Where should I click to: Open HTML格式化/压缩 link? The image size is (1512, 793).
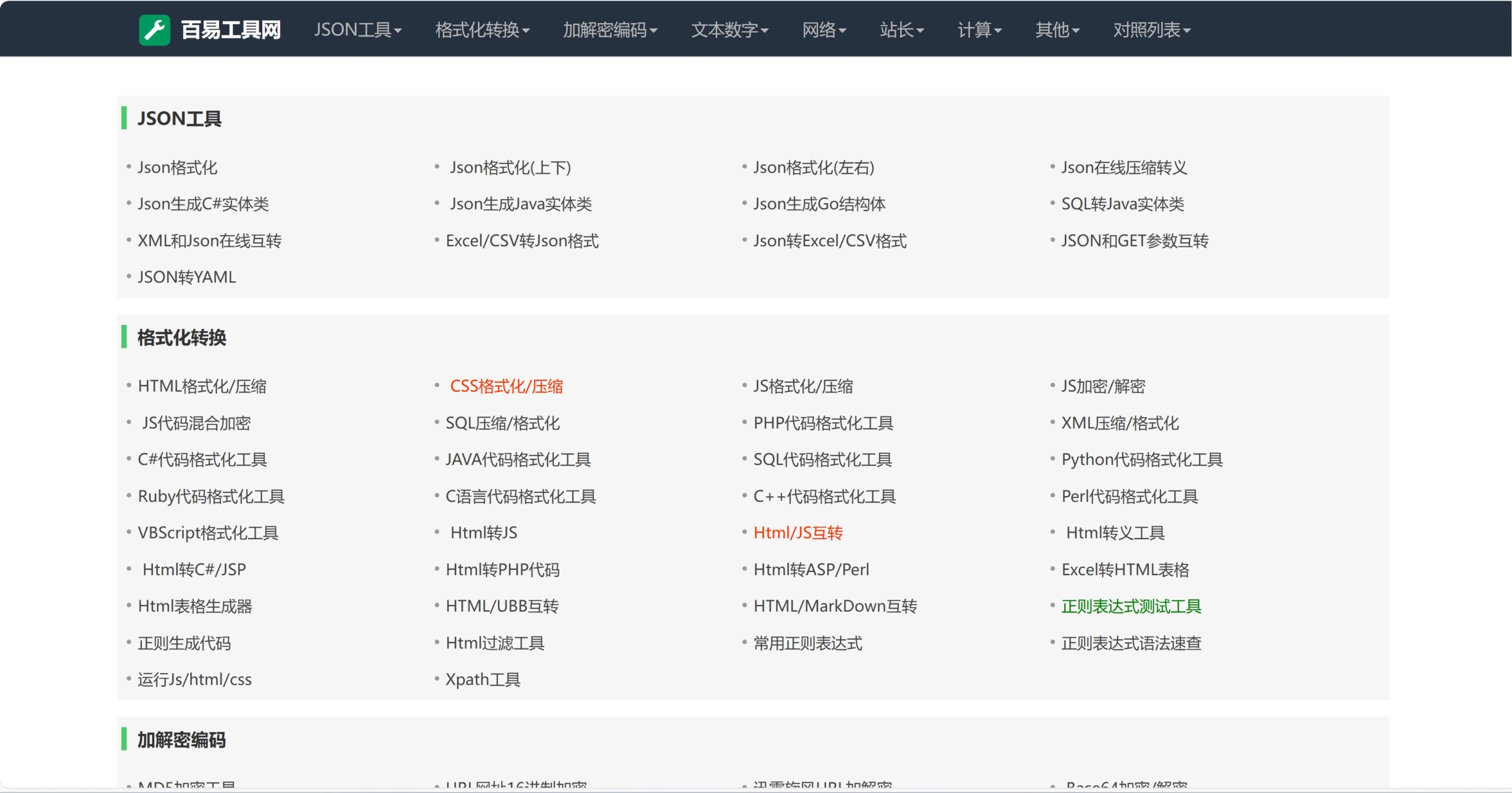tap(202, 387)
